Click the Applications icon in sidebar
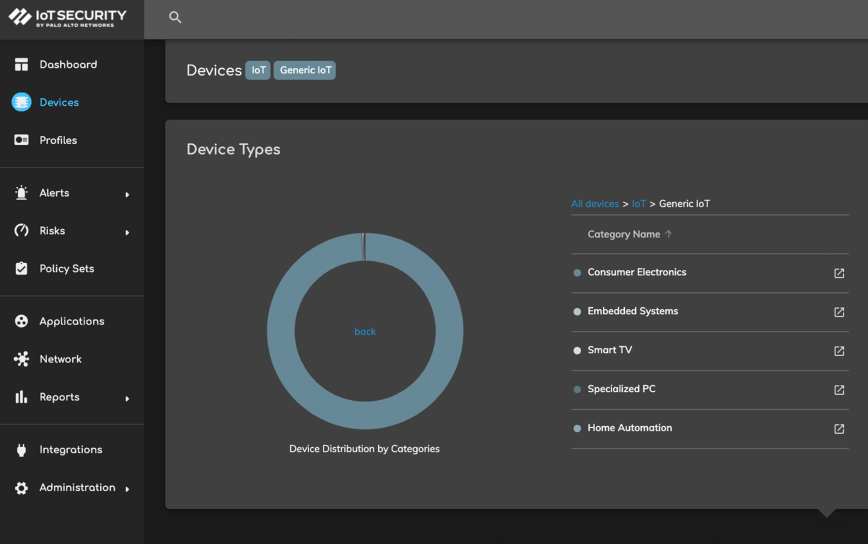 click(x=21, y=321)
